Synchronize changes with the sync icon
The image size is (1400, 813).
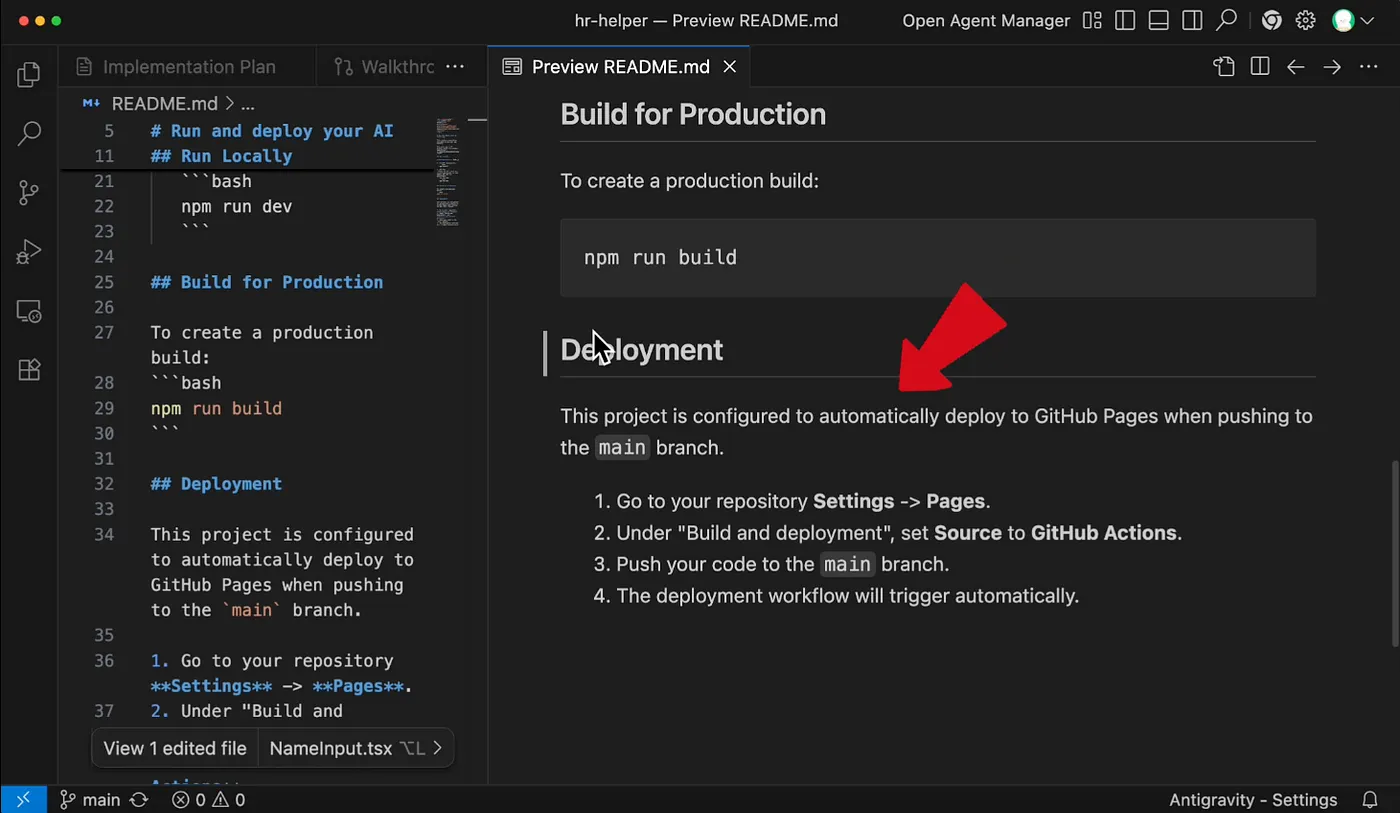[139, 800]
